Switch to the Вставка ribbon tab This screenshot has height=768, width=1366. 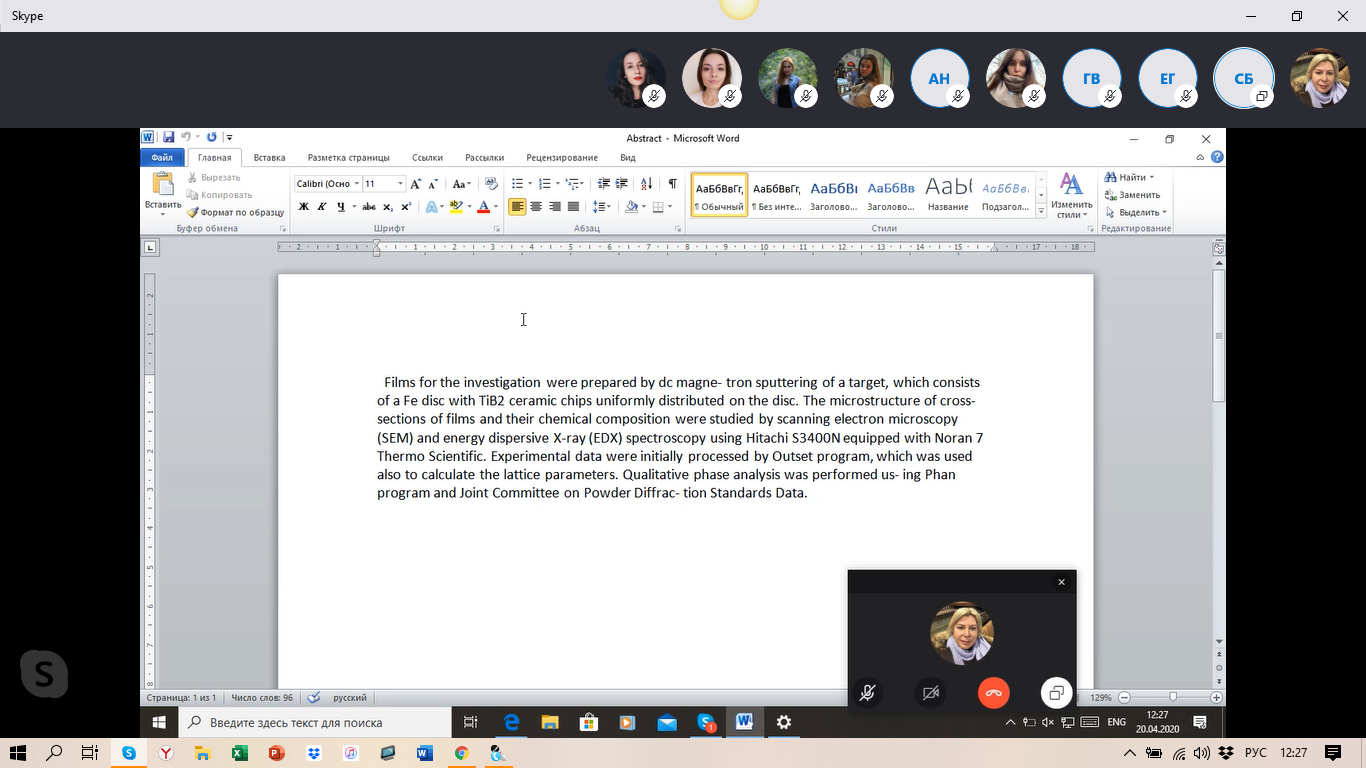(269, 158)
